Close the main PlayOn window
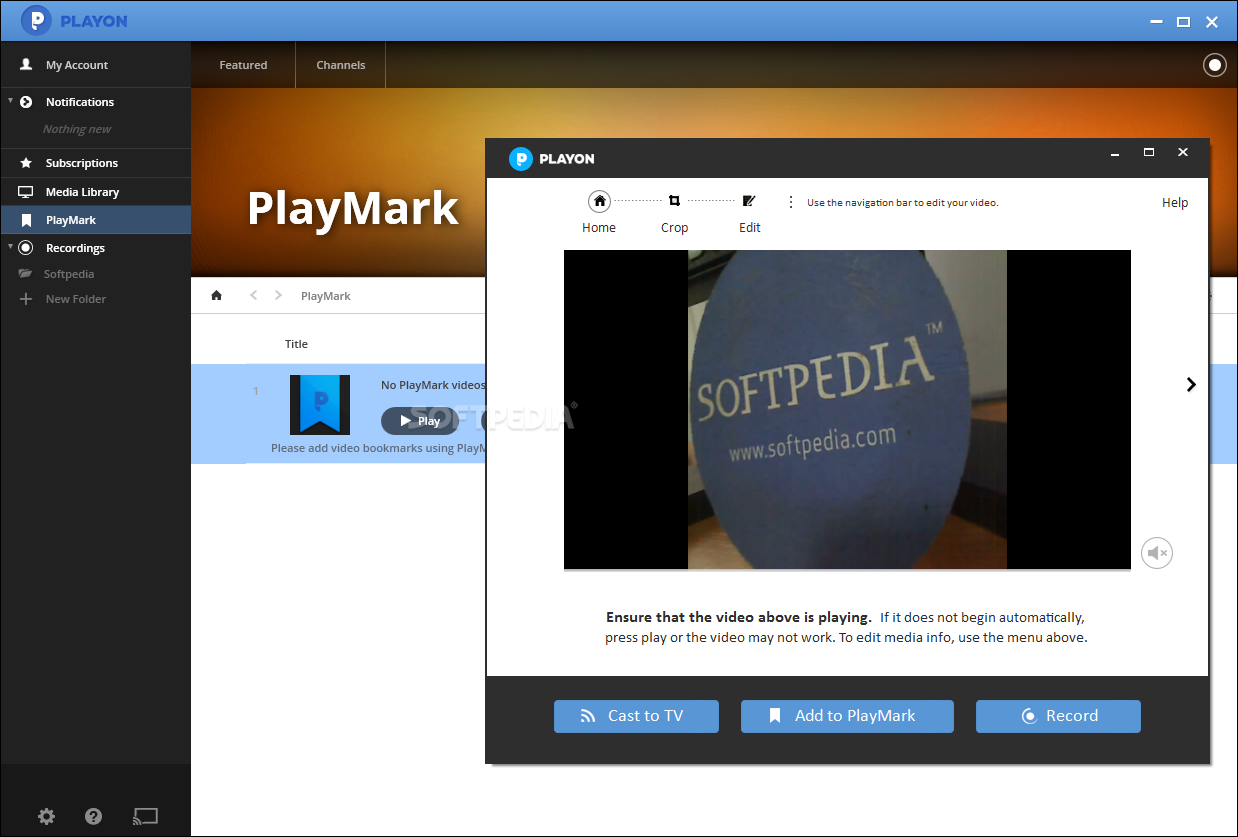 point(1212,22)
